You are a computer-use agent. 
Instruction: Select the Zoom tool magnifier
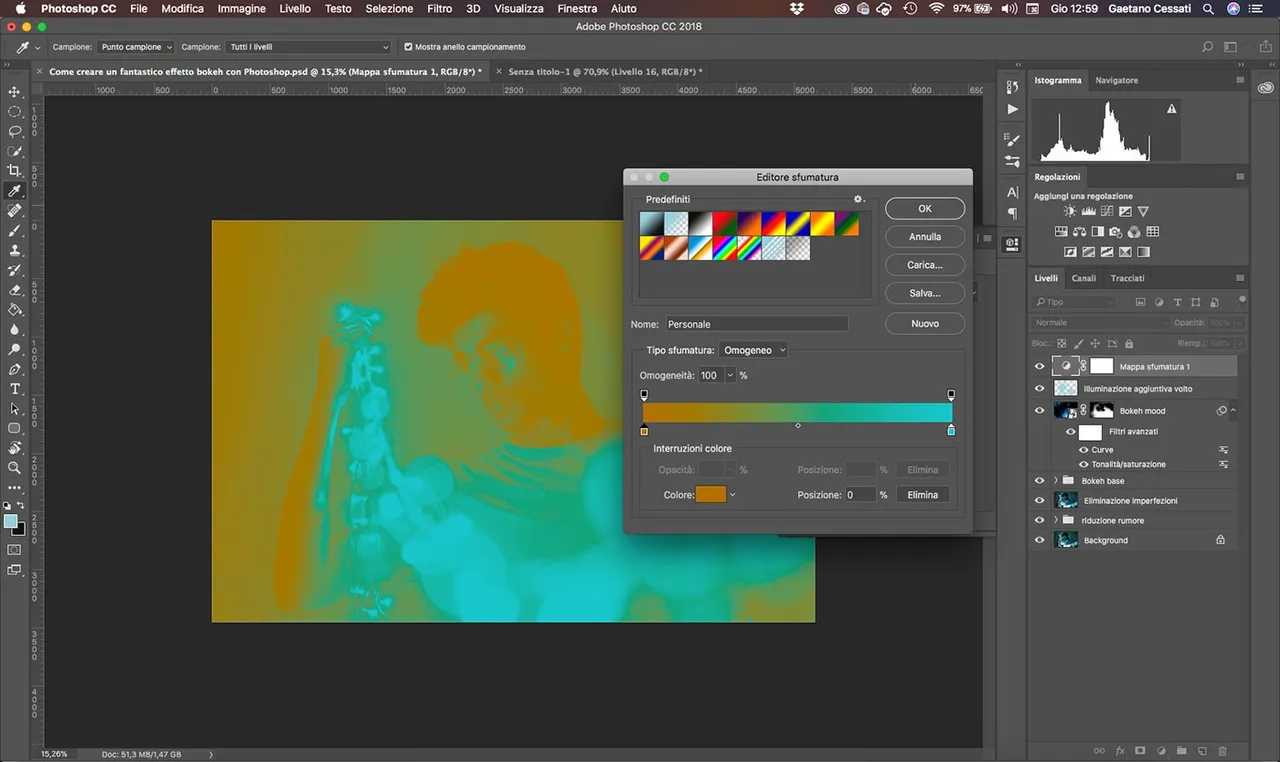point(15,467)
